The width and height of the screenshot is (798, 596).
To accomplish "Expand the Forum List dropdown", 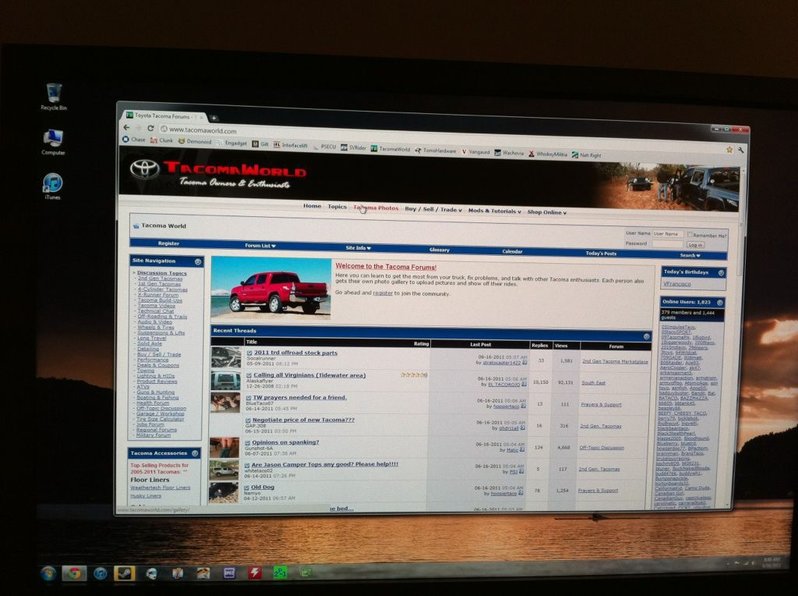I will pos(260,245).
